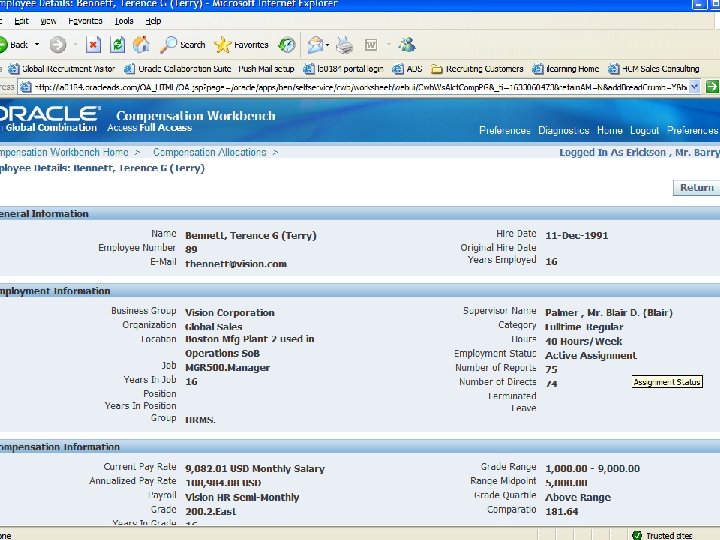The width and height of the screenshot is (720, 540).
Task: Select the Above Range grade quartile value
Action: 578,497
